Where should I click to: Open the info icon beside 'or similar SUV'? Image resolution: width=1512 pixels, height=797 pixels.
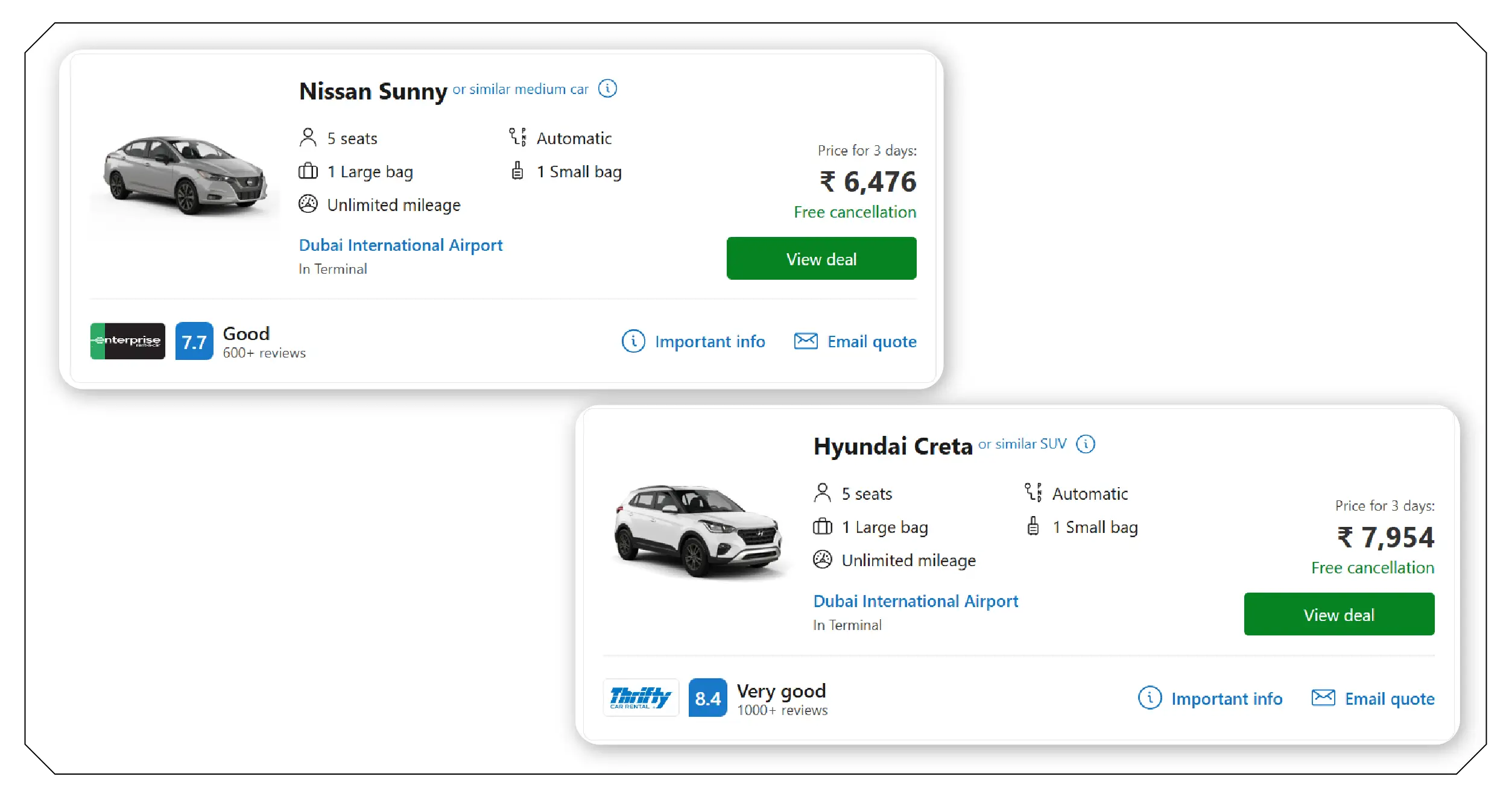click(x=1087, y=444)
